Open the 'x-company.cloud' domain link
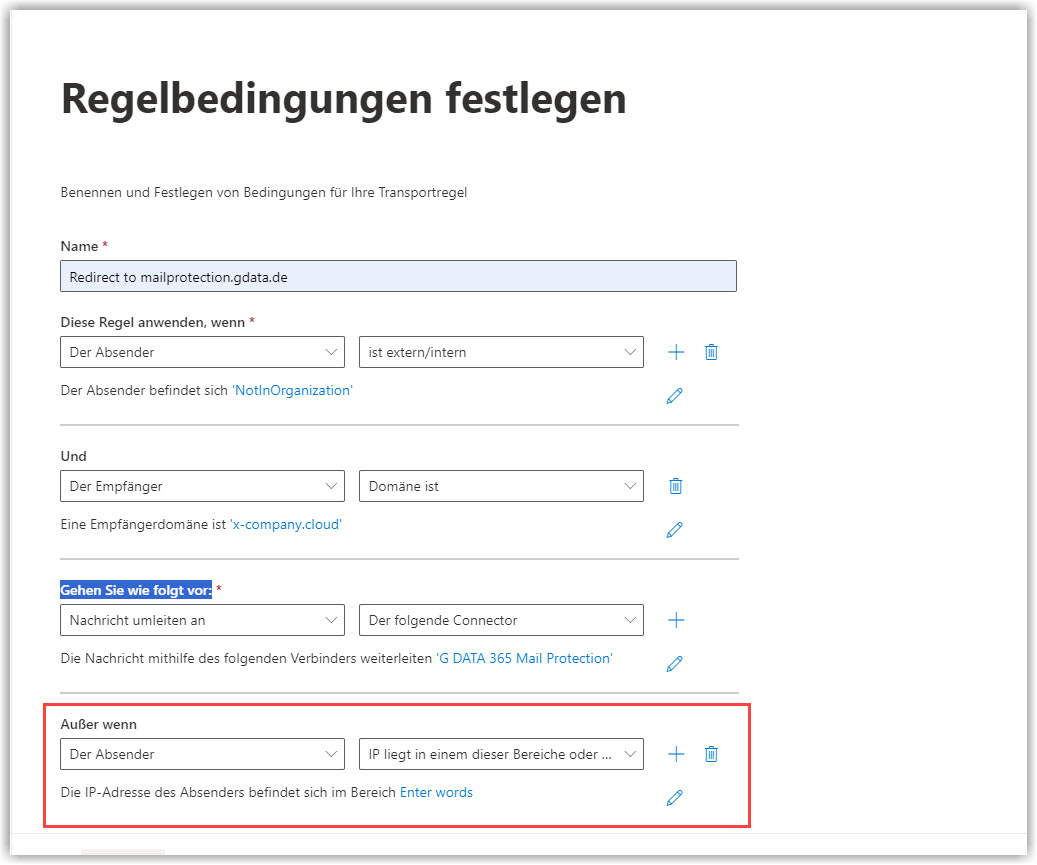The height and width of the screenshot is (865, 1037). coord(286,524)
